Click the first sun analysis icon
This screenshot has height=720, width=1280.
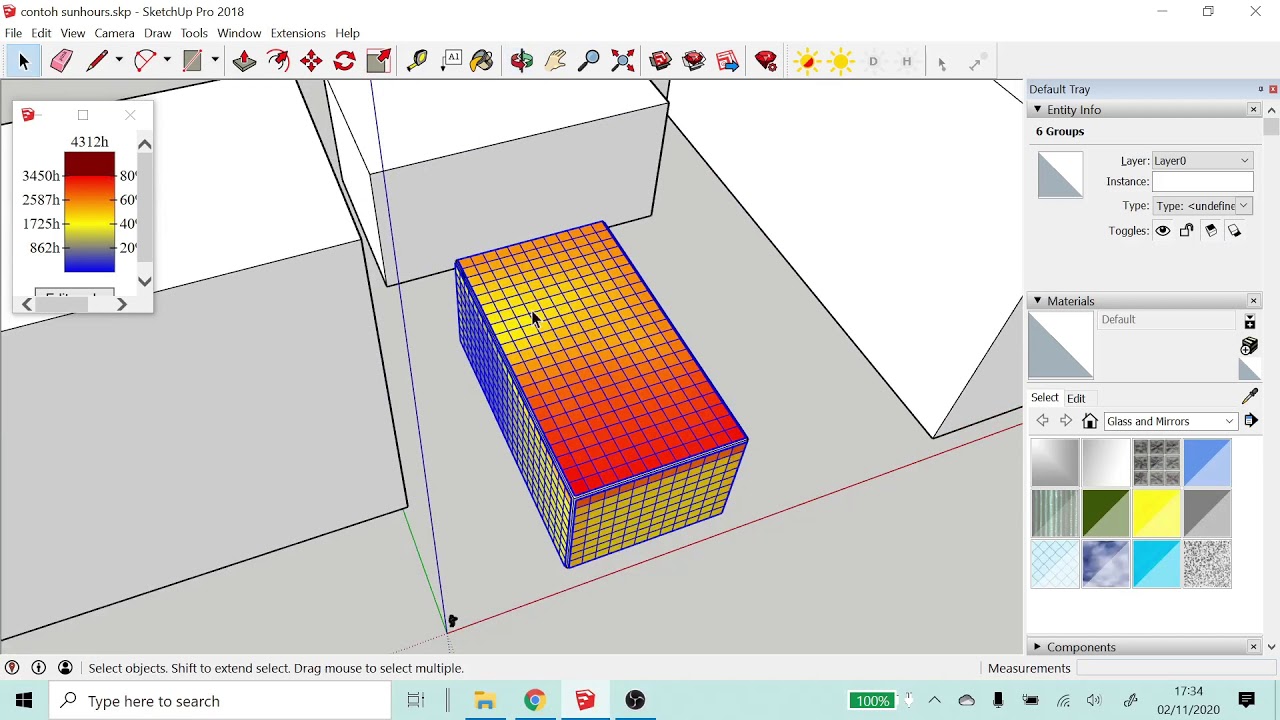[806, 62]
